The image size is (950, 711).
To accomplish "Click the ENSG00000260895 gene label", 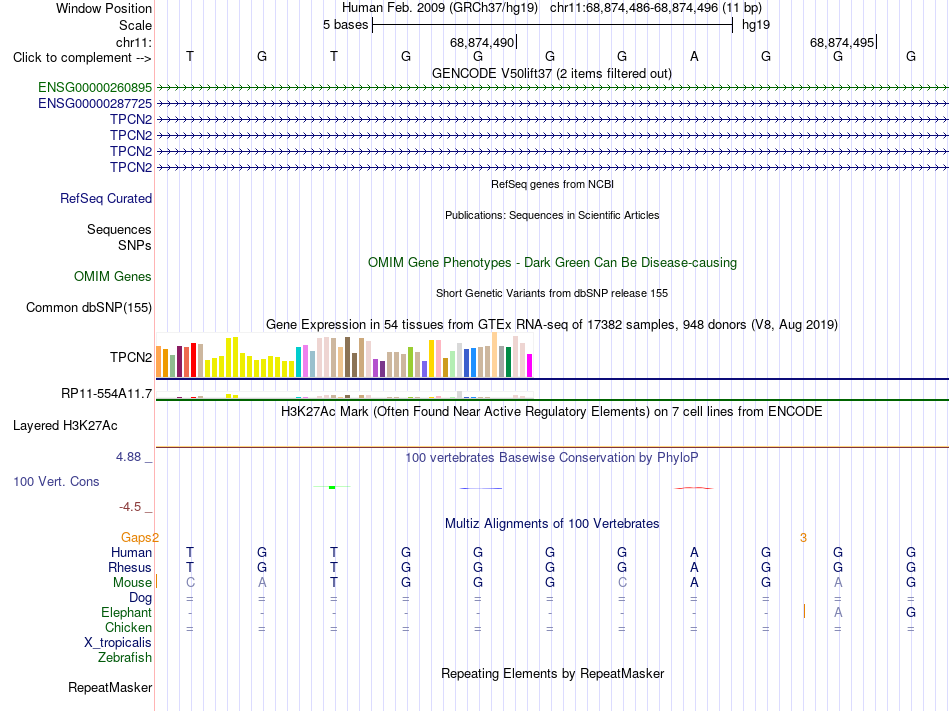I will [x=95, y=88].
